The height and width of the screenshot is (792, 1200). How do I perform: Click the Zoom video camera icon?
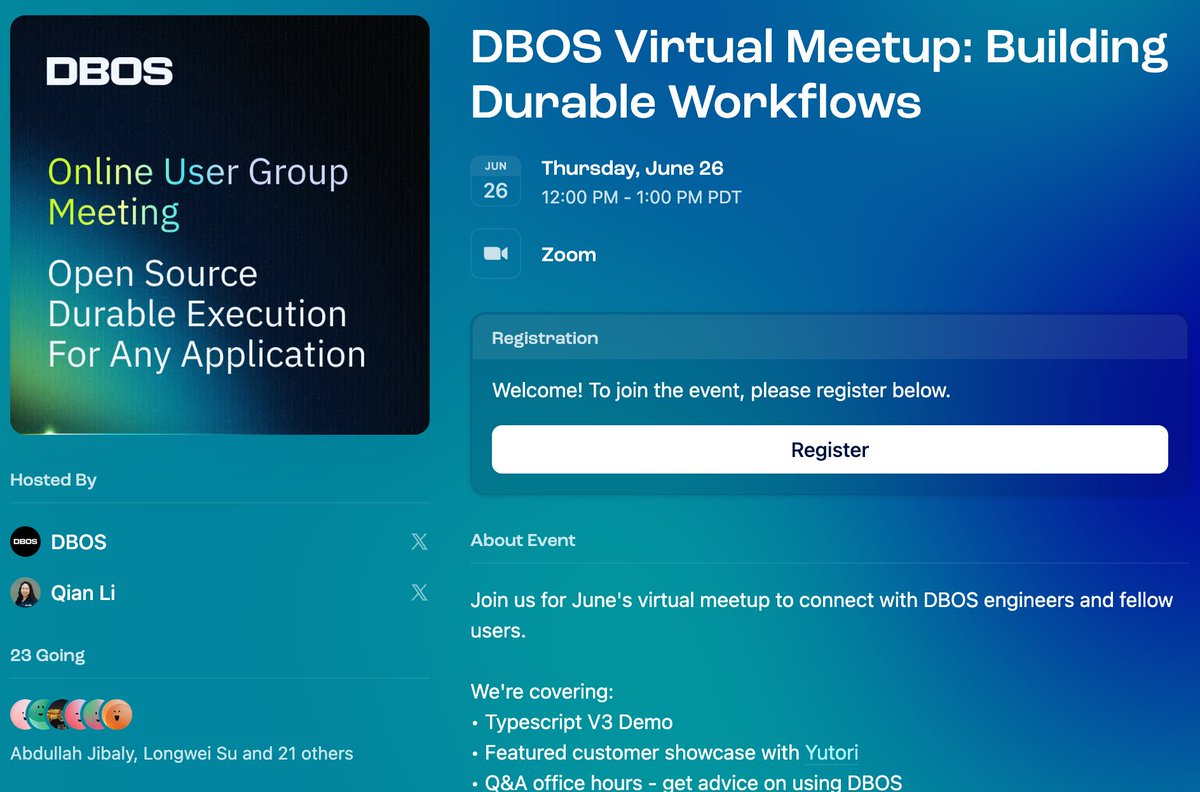point(496,254)
